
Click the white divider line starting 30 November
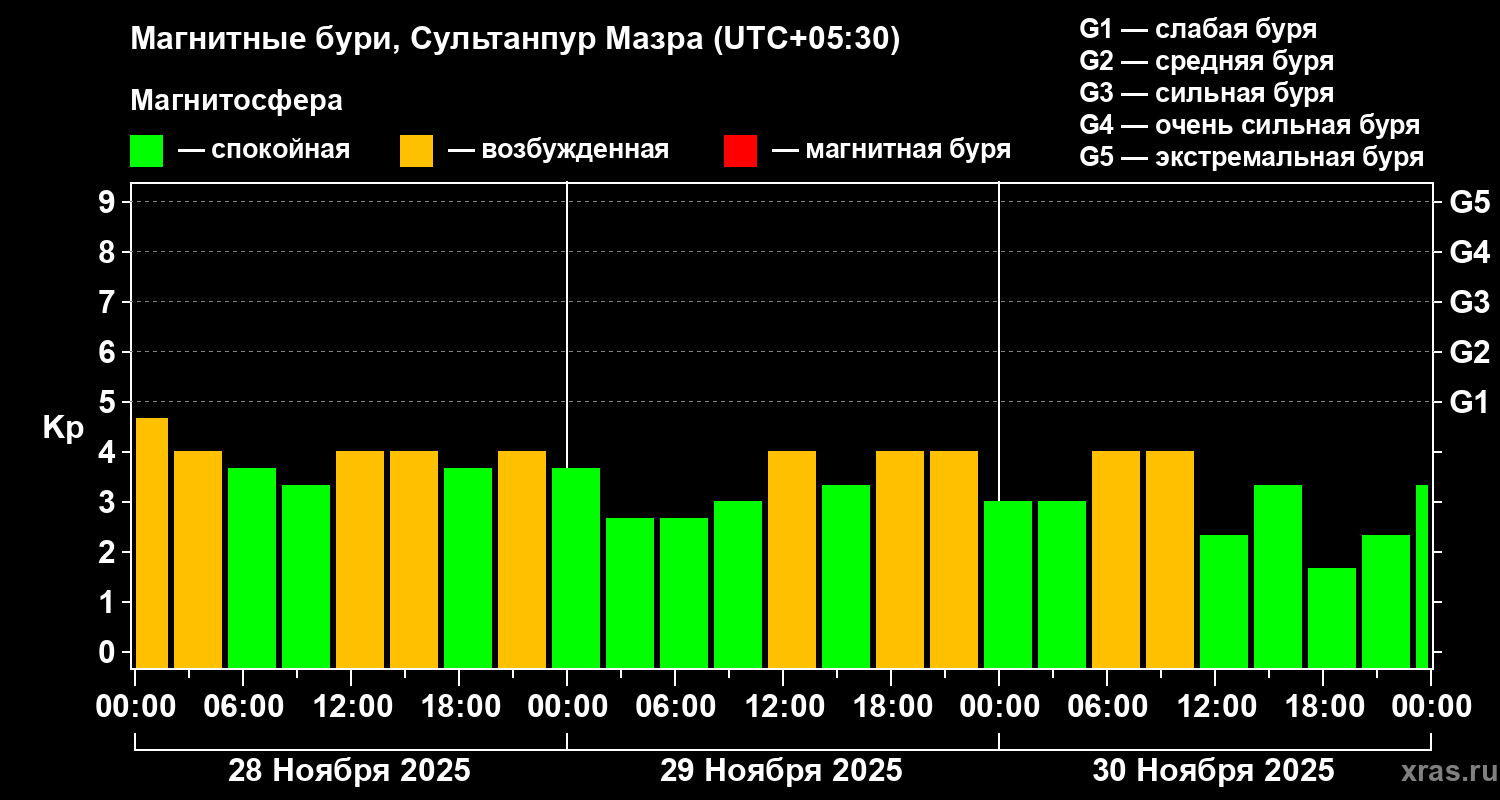[999, 425]
